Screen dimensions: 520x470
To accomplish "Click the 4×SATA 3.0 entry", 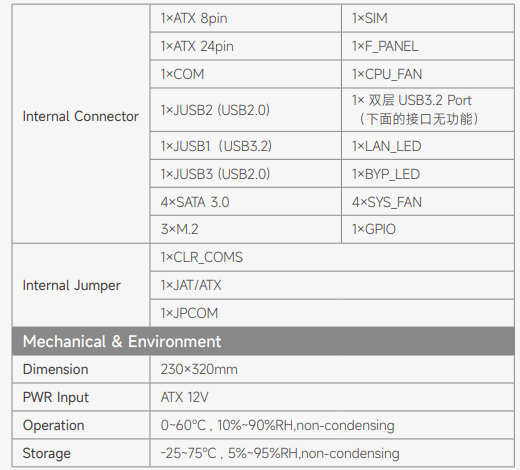I will 246,202.
